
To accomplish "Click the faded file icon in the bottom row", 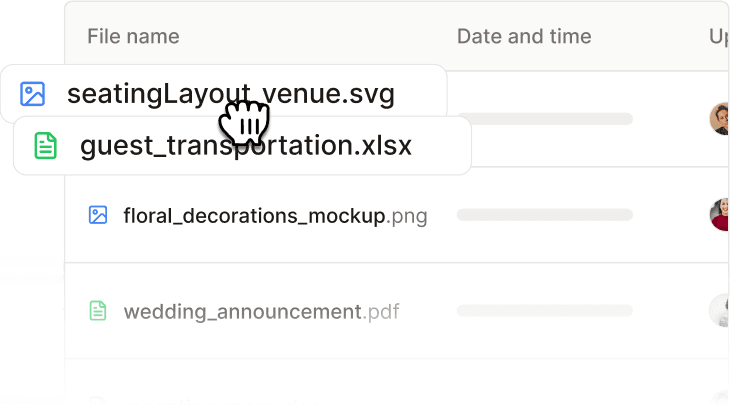I will click(98, 399).
